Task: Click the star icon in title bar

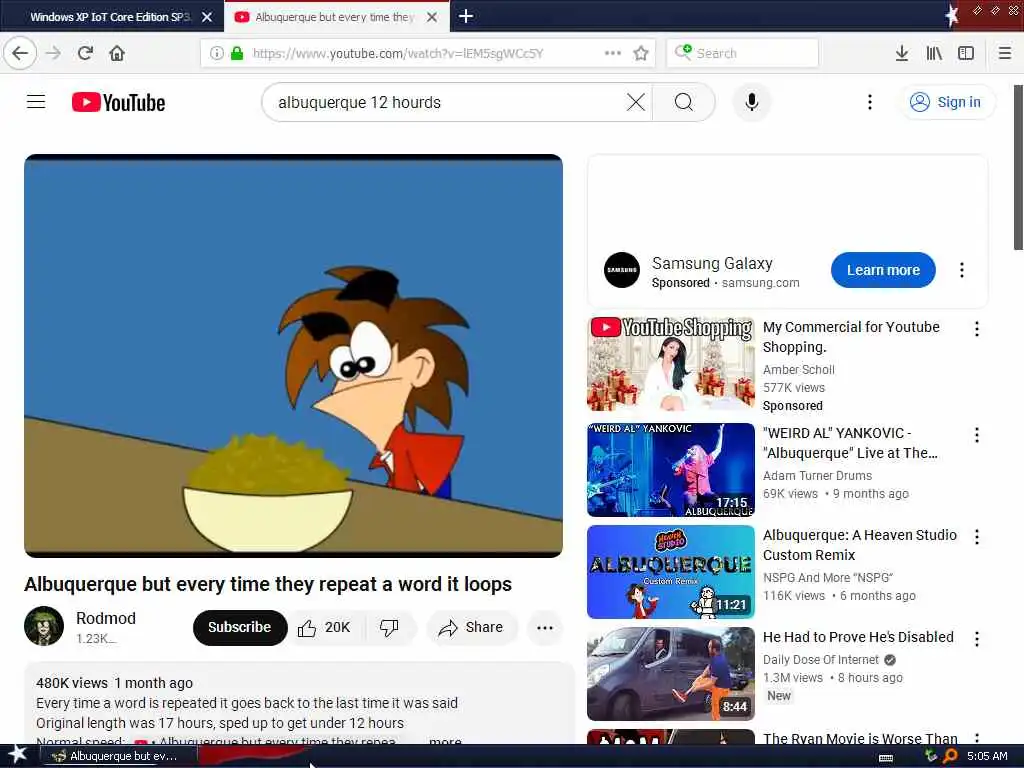Action: click(952, 16)
